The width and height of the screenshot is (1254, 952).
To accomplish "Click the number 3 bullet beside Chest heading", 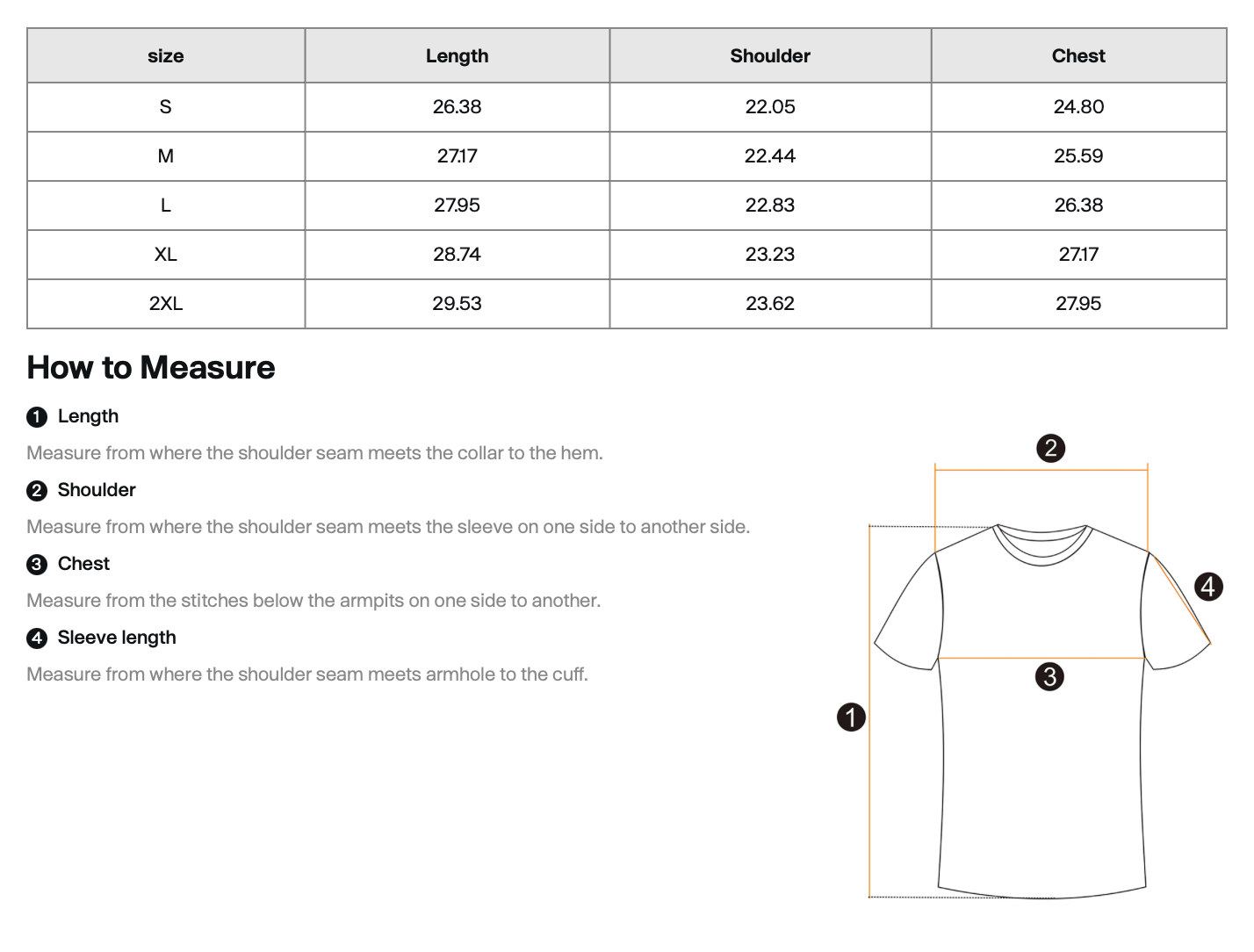I will (x=37, y=565).
